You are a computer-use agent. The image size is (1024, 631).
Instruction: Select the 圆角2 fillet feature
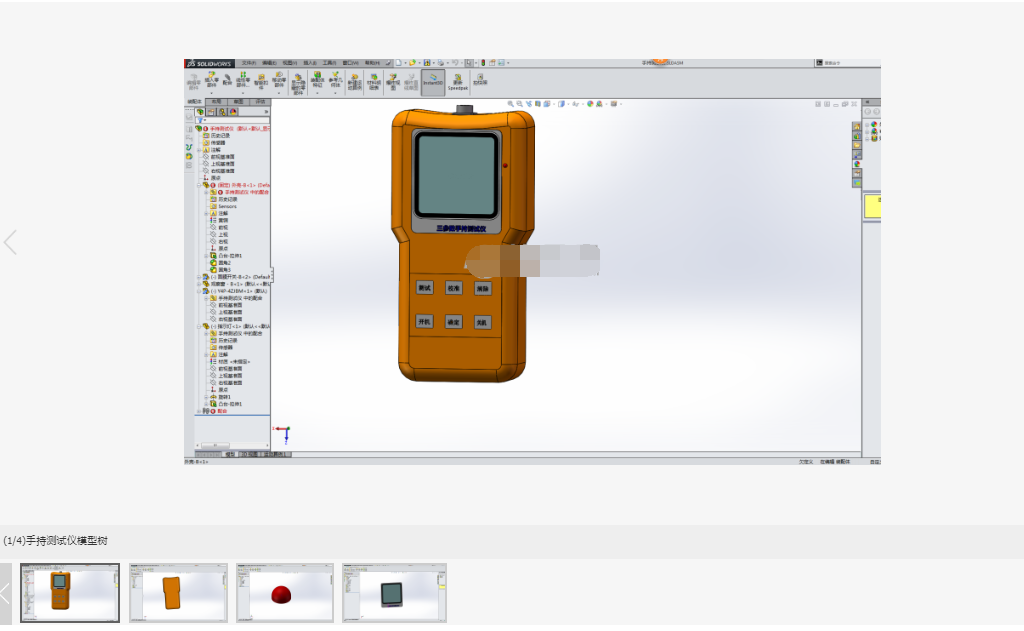(224, 263)
